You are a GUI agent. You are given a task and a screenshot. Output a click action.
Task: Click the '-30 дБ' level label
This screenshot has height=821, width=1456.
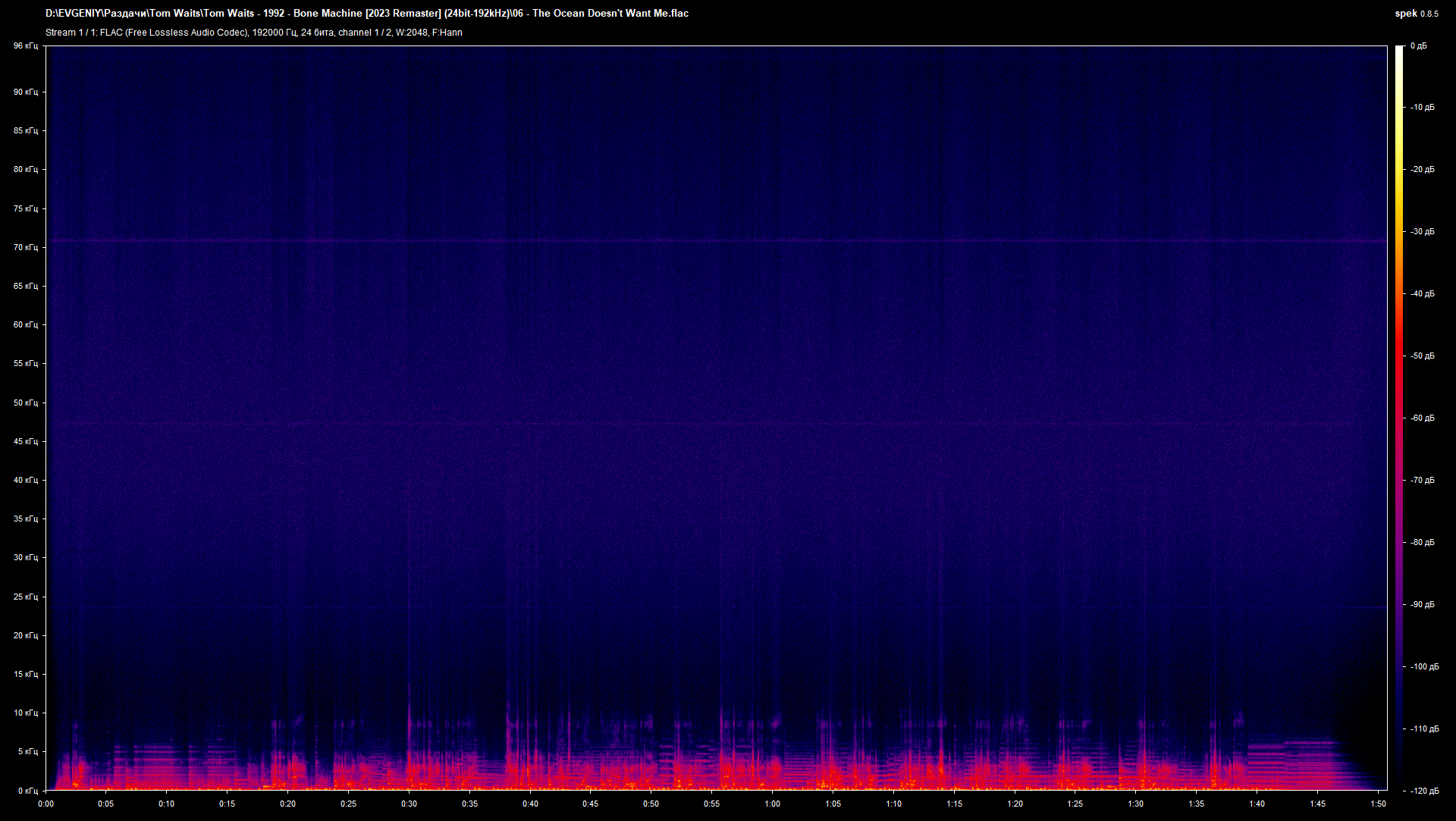tap(1423, 232)
